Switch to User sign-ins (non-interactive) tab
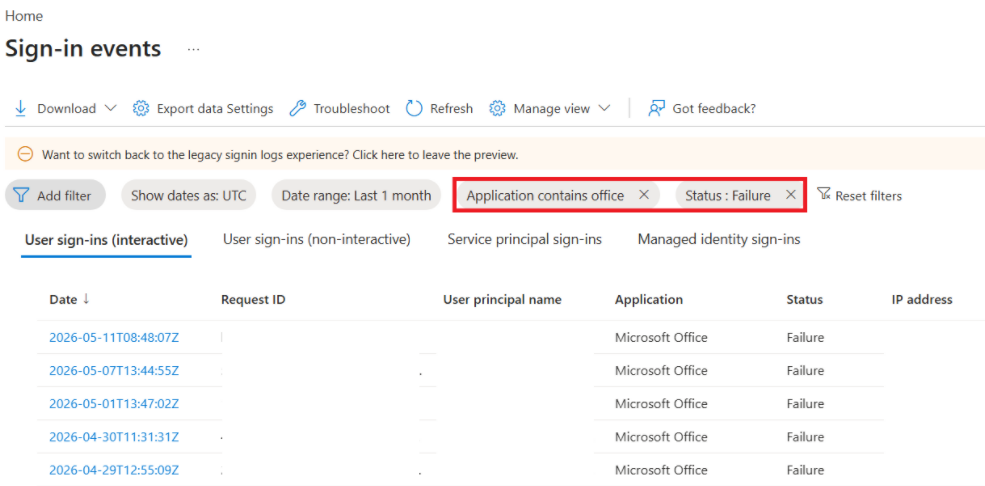 tap(317, 239)
